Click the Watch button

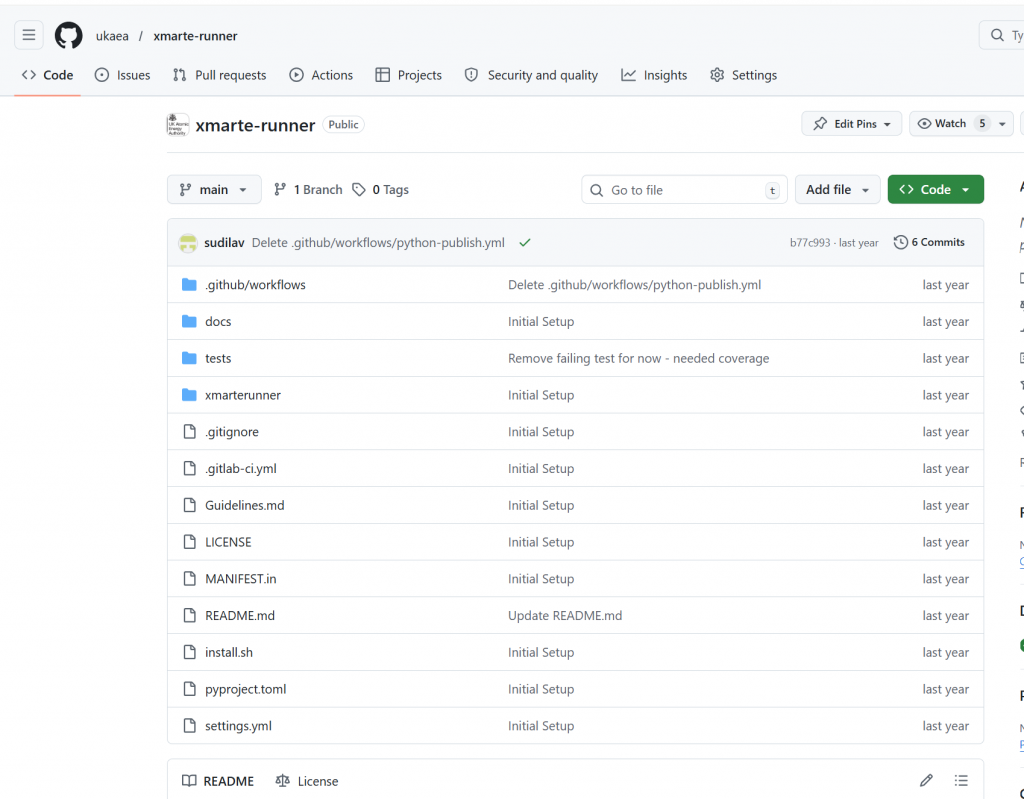941,124
